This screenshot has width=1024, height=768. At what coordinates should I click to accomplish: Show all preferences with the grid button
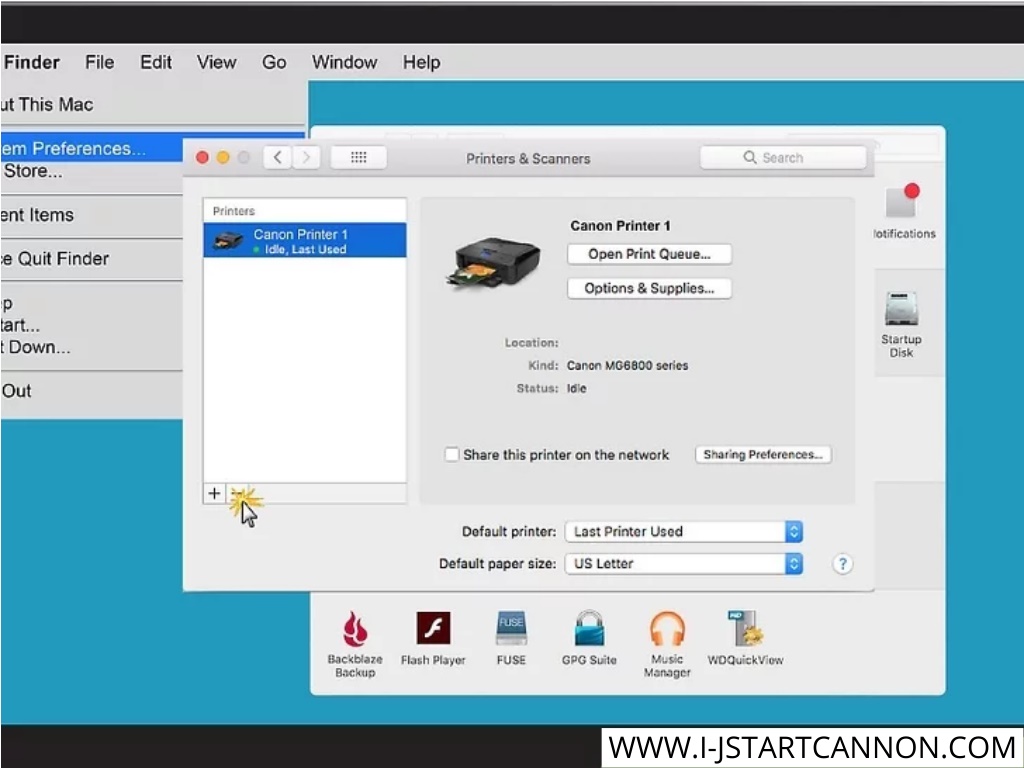click(x=359, y=157)
